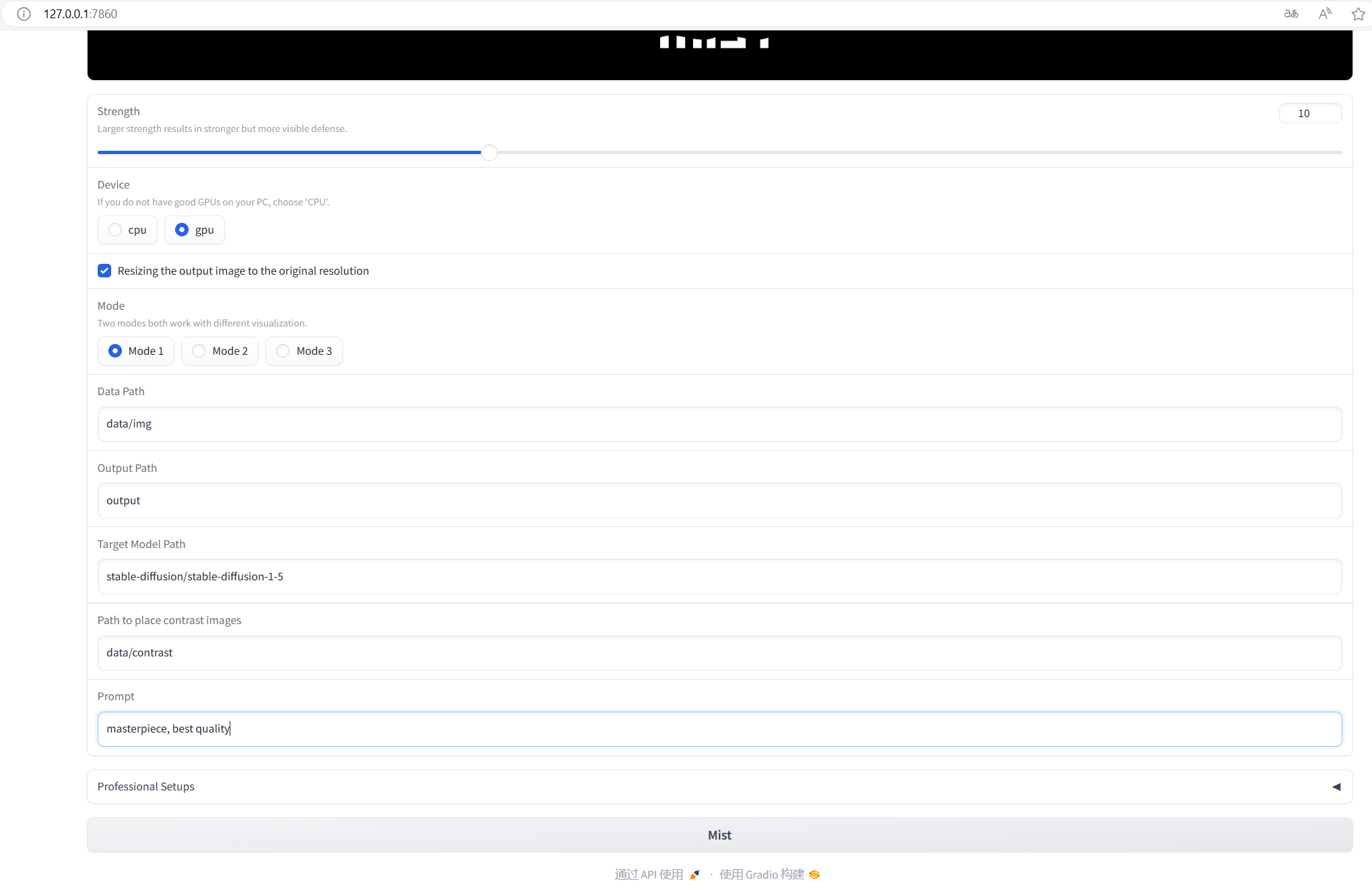
Task: Click the Professional Setups collapse arrow
Action: [1336, 786]
